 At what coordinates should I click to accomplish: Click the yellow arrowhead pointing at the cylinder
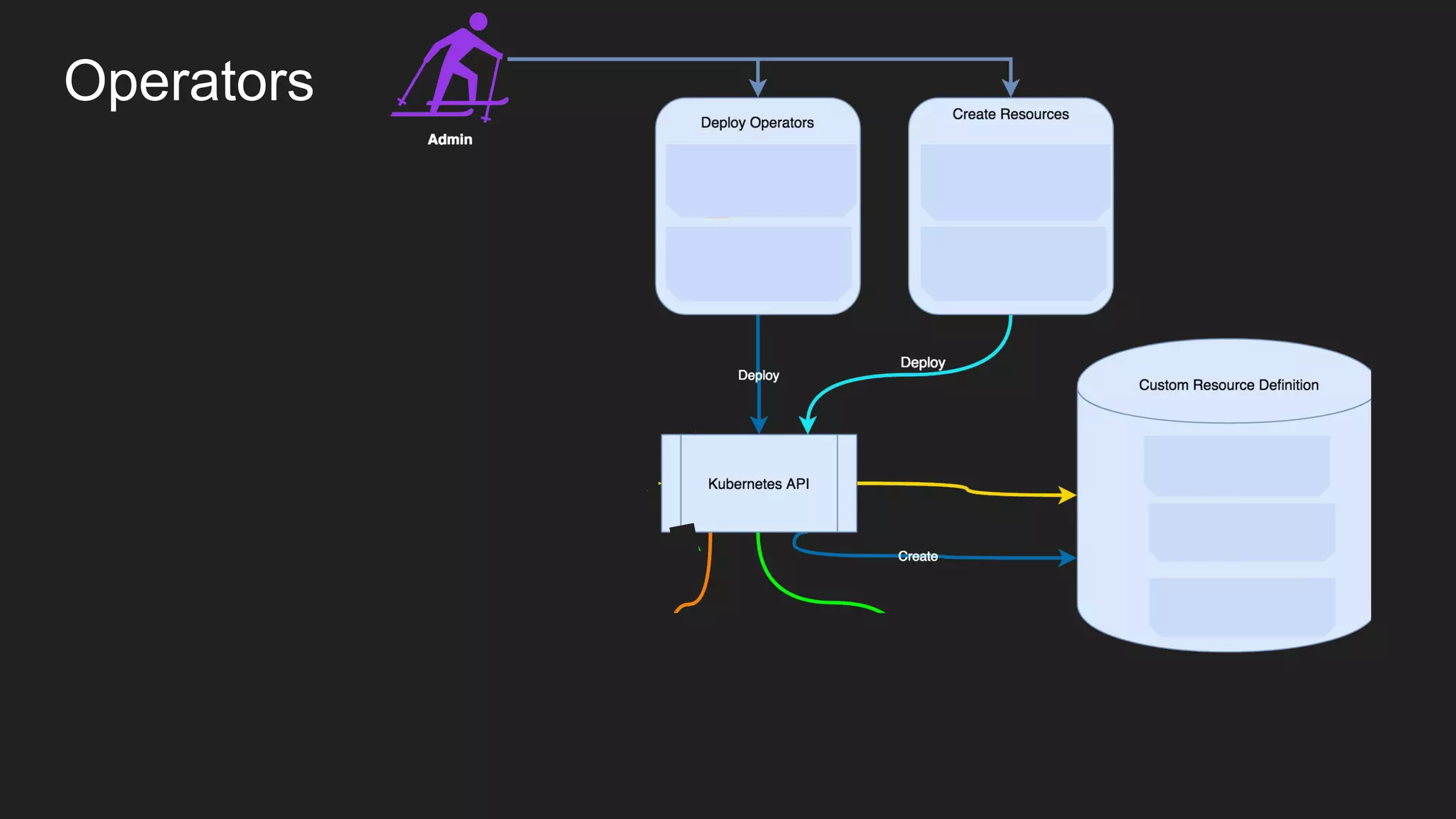1066,495
